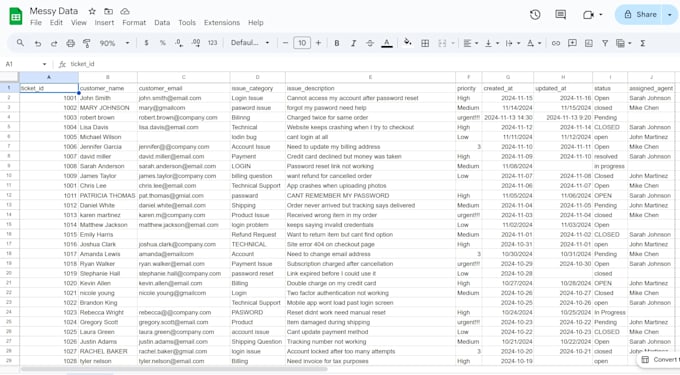Image resolution: width=680 pixels, height=375 pixels.
Task: Open the borders tool
Action: [425, 43]
